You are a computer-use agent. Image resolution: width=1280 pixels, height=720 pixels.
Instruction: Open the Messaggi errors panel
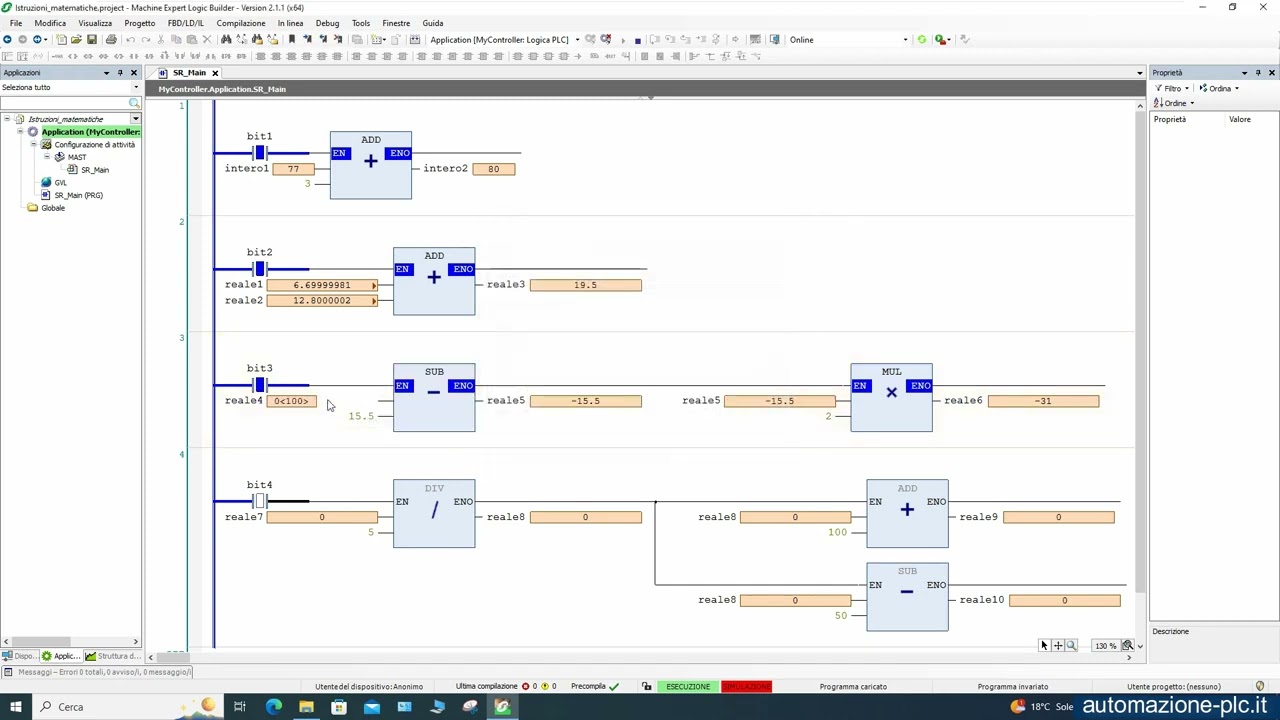(x=97, y=672)
